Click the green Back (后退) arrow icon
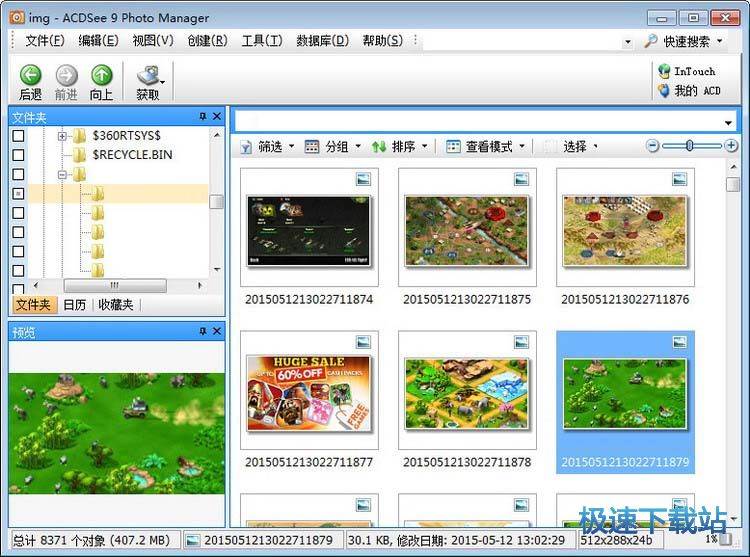 point(30,76)
